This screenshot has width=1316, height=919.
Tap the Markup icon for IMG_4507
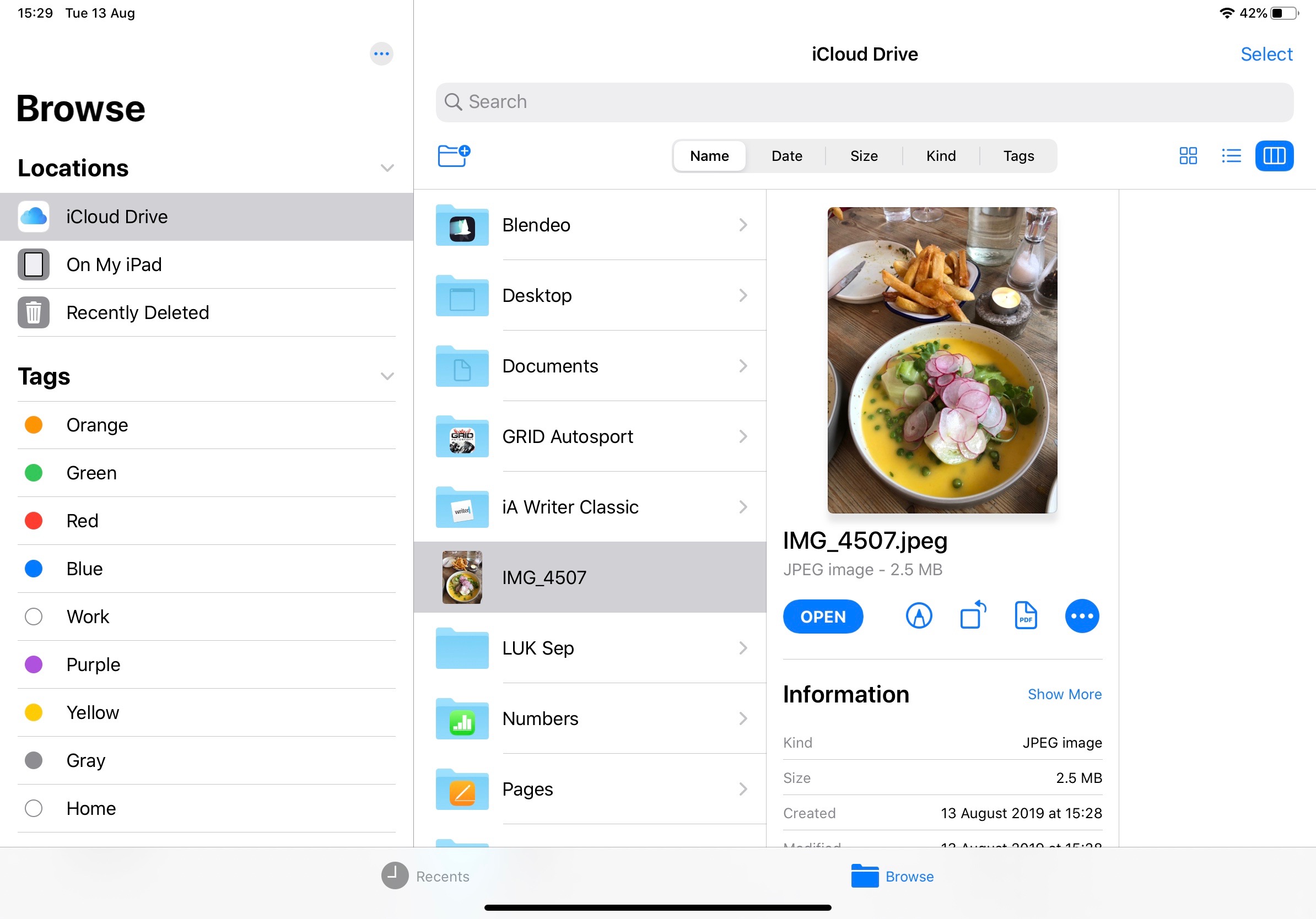point(919,616)
